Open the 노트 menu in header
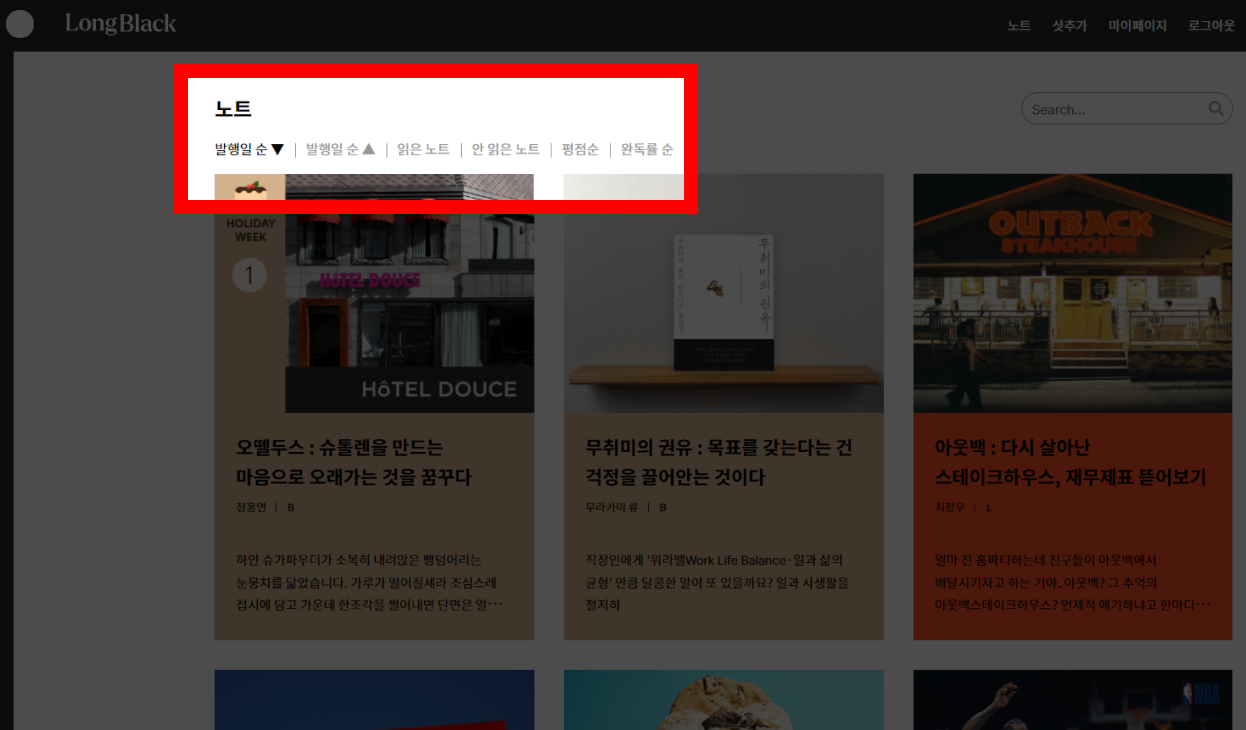The height and width of the screenshot is (730, 1246). pyautogui.click(x=1018, y=26)
